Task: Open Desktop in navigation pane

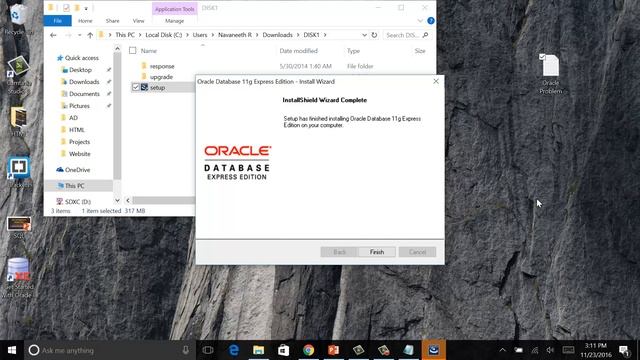Action: [80, 70]
